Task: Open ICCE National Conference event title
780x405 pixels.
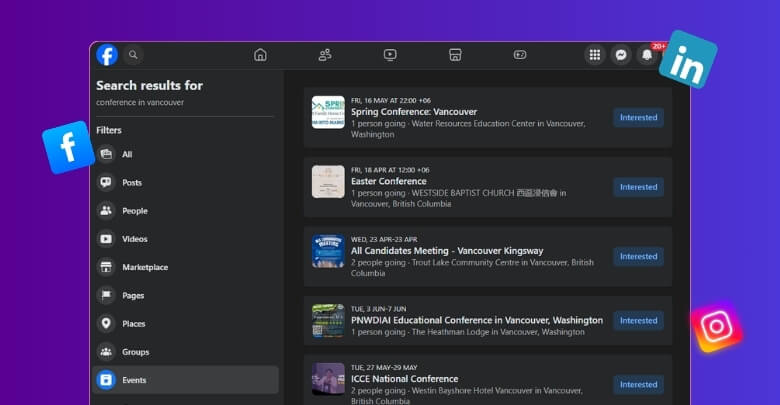Action: click(x=404, y=379)
